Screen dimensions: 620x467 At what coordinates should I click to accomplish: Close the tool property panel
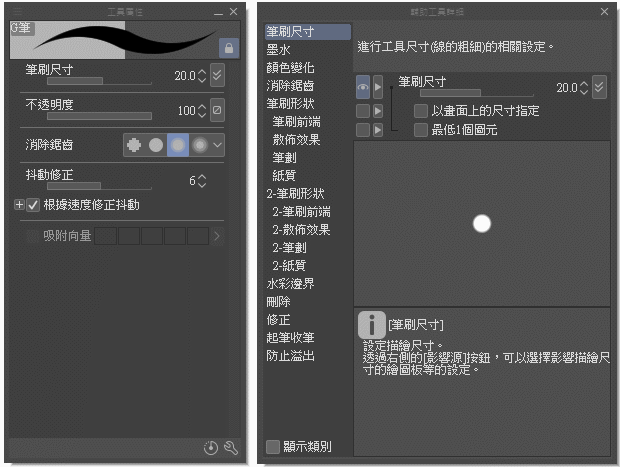click(x=233, y=11)
